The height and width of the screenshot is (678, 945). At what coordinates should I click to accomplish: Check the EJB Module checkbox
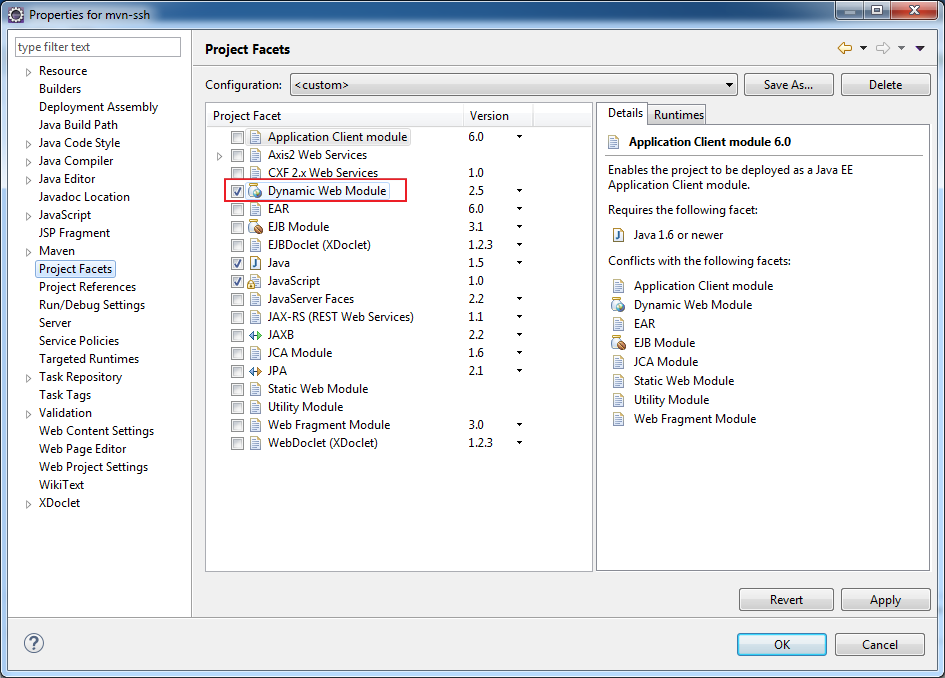coord(237,227)
